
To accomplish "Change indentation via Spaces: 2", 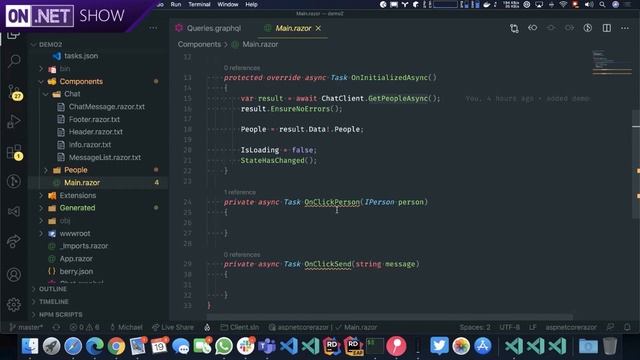I will click(x=475, y=327).
